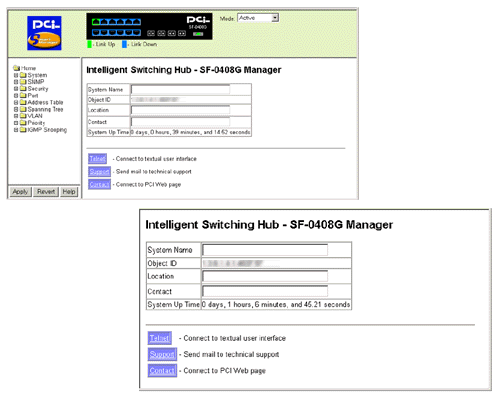Click the "Send mail to technical support" text in the lower panel
Viewport: 500px width, 400px height.
[231, 354]
